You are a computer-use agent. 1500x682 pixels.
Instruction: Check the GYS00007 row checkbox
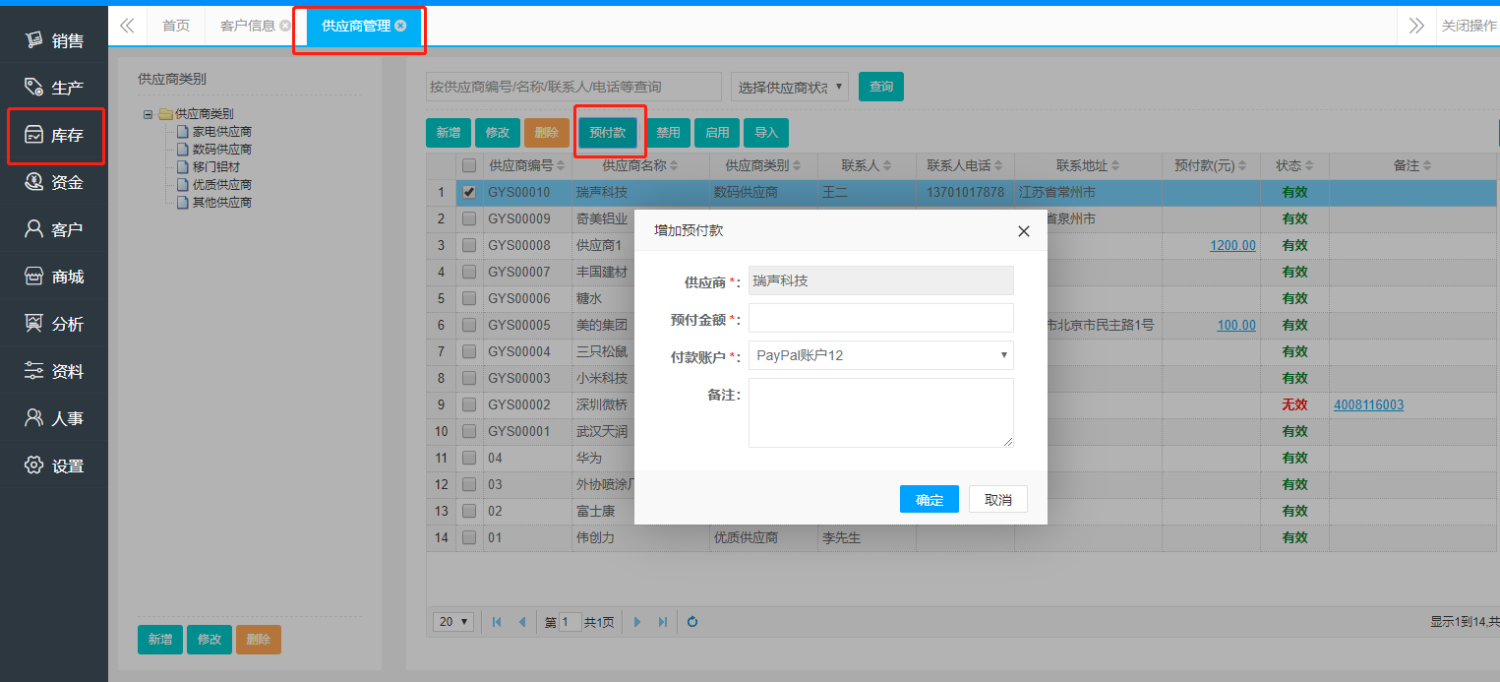469,271
